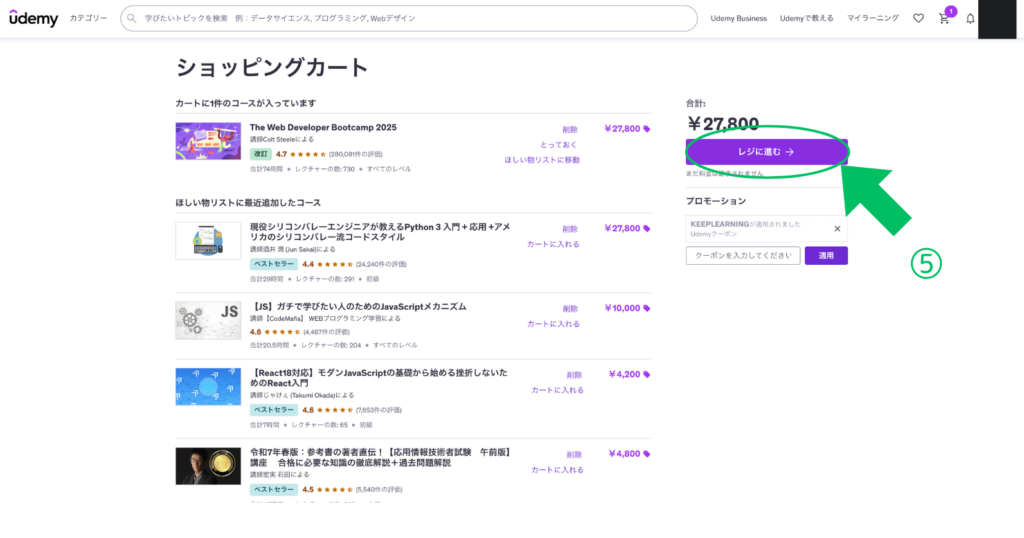Add Python 3 入門 course to cart

pyautogui.click(x=553, y=244)
